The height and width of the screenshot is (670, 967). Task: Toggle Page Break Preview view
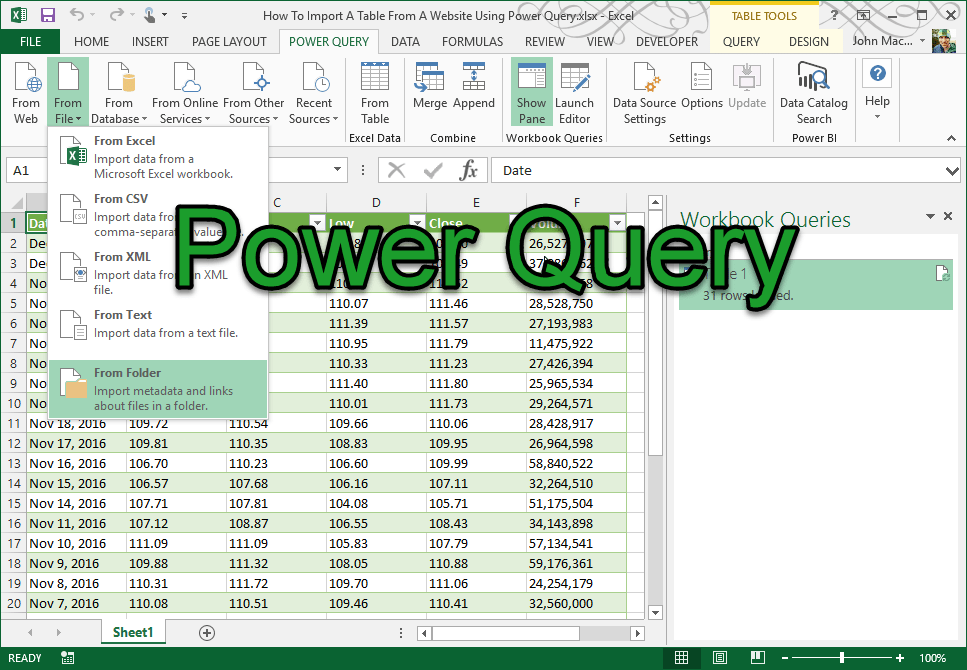(757, 657)
